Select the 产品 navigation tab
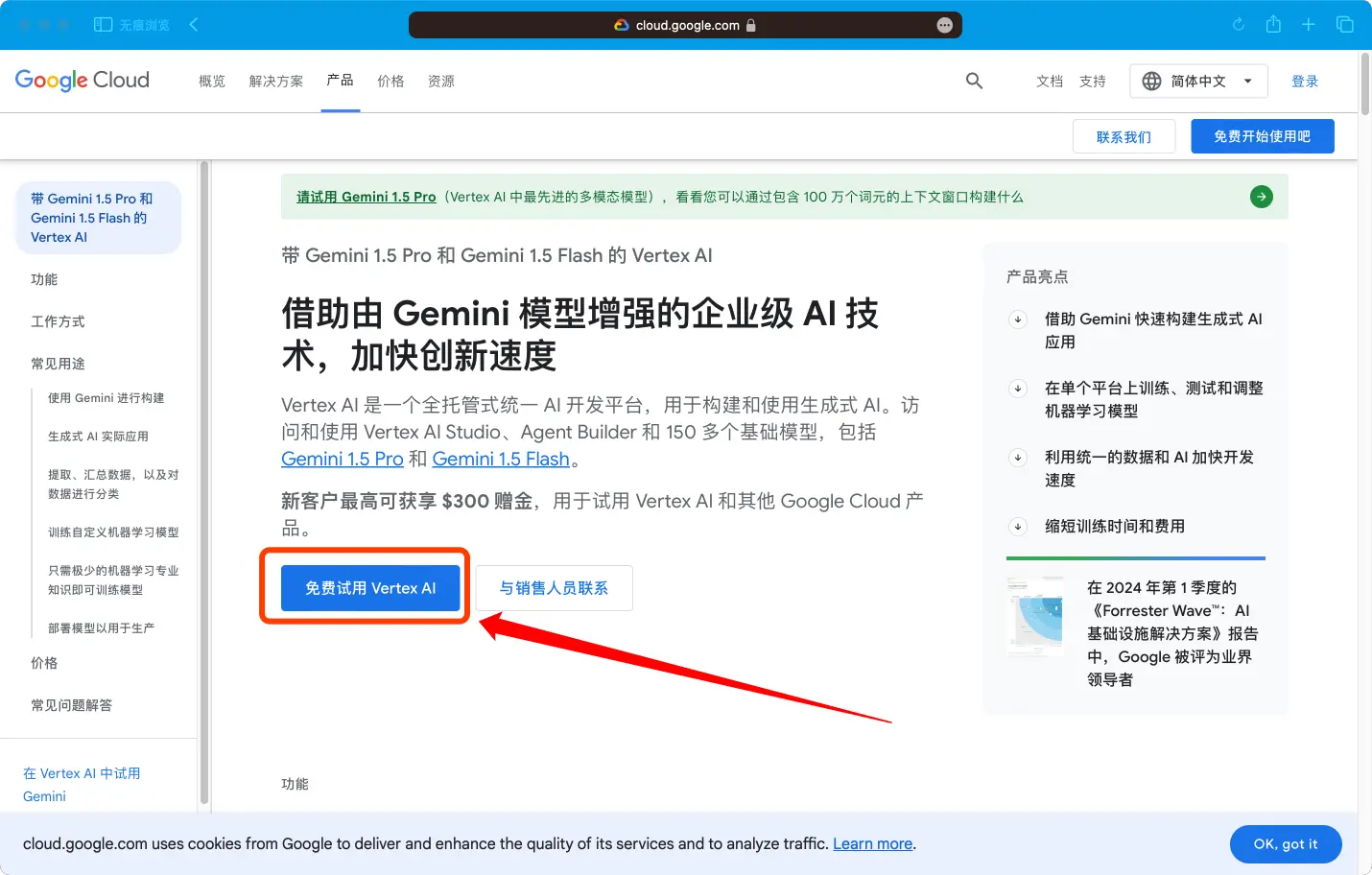1372x875 pixels. point(341,81)
